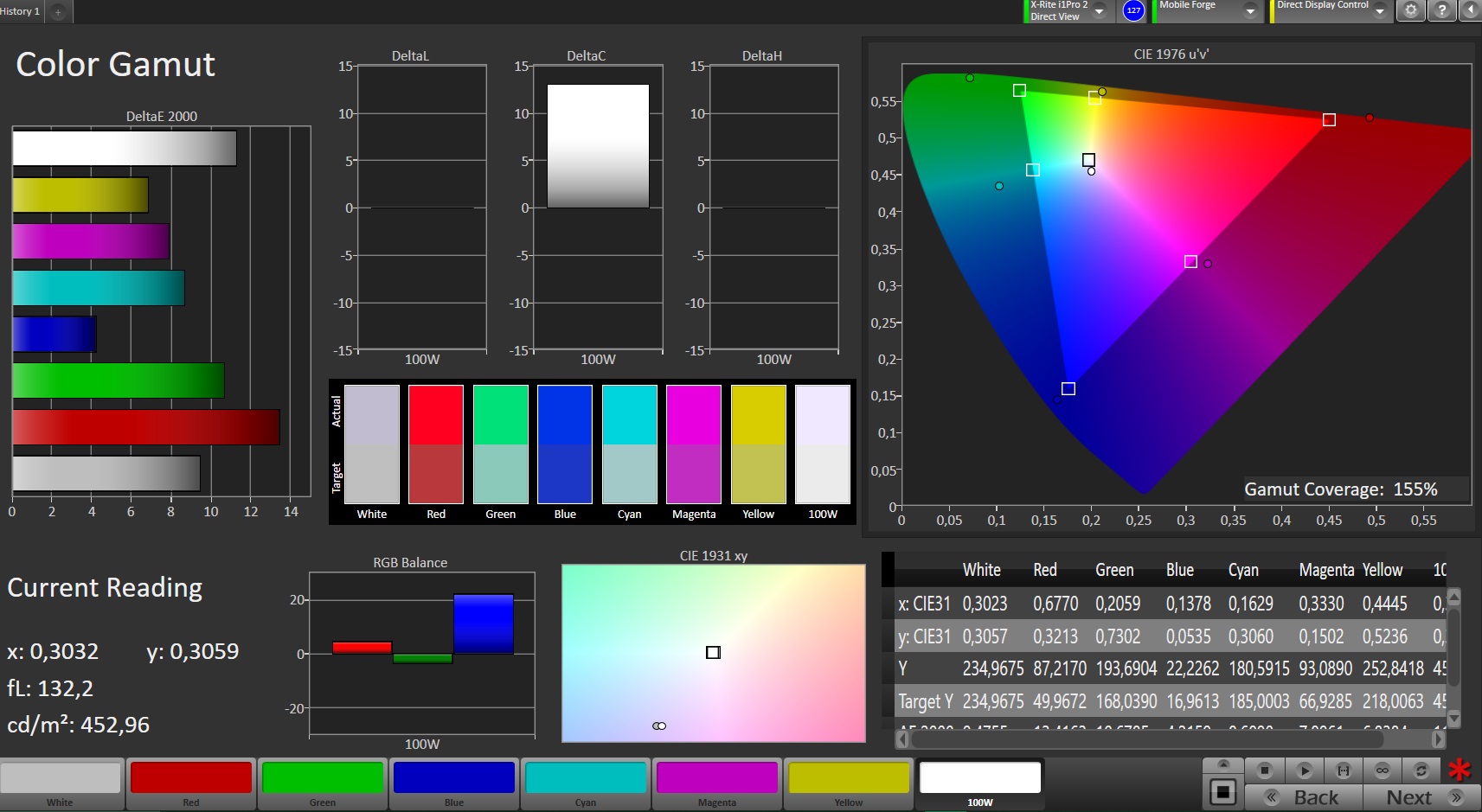Click the red bar in RGB Balance
Image resolution: width=1482 pixels, height=812 pixels.
pyautogui.click(x=362, y=648)
